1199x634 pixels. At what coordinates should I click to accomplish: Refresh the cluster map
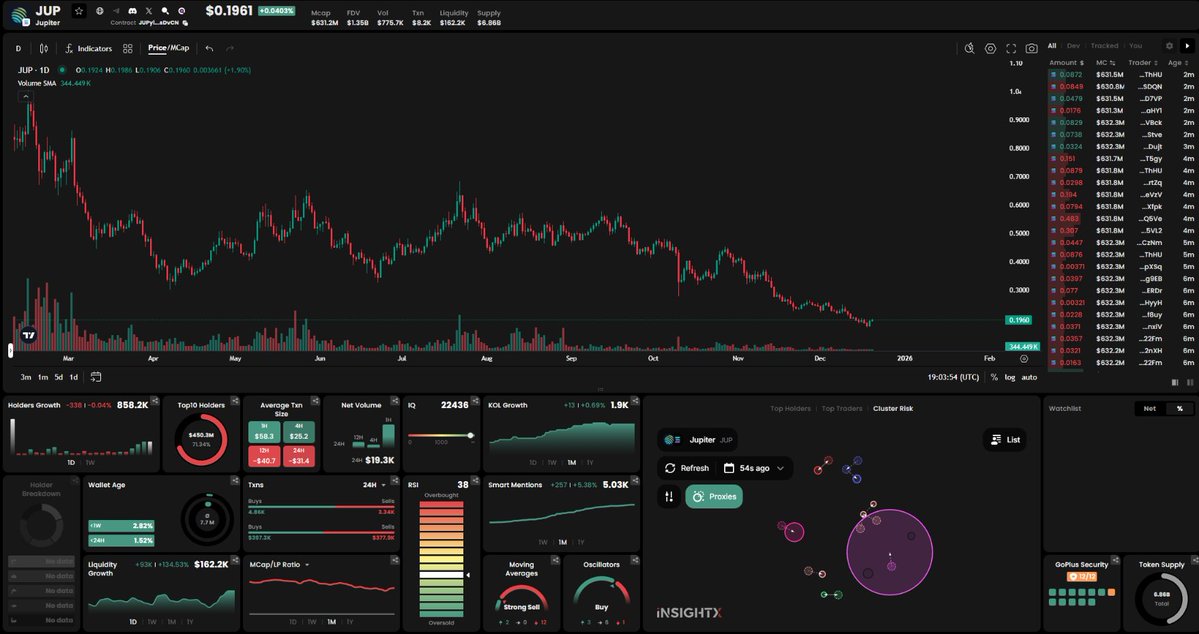686,468
